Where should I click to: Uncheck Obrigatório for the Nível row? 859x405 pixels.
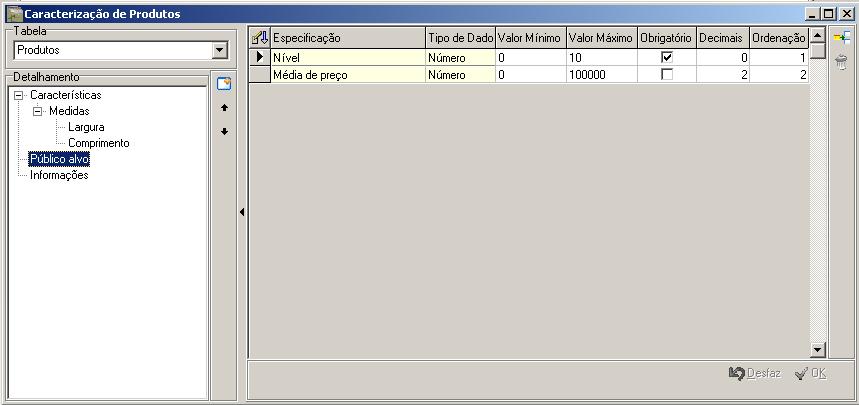(x=667, y=58)
